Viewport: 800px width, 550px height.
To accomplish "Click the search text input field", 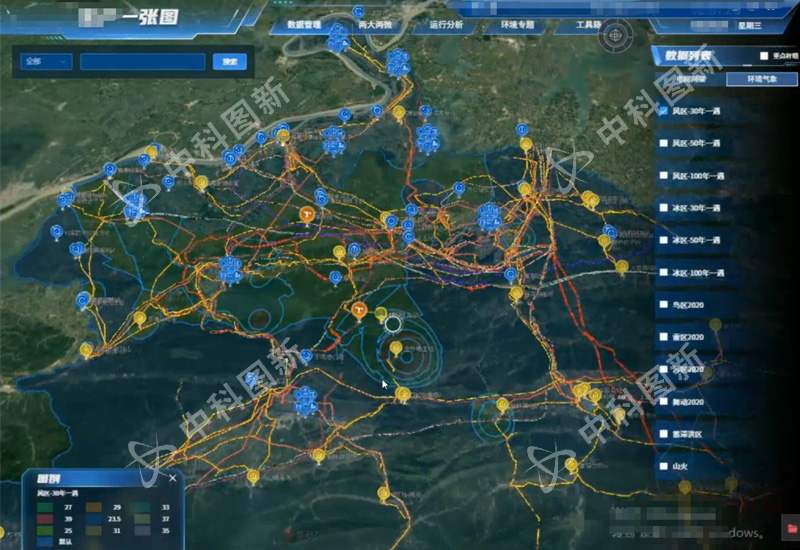I will 142,62.
